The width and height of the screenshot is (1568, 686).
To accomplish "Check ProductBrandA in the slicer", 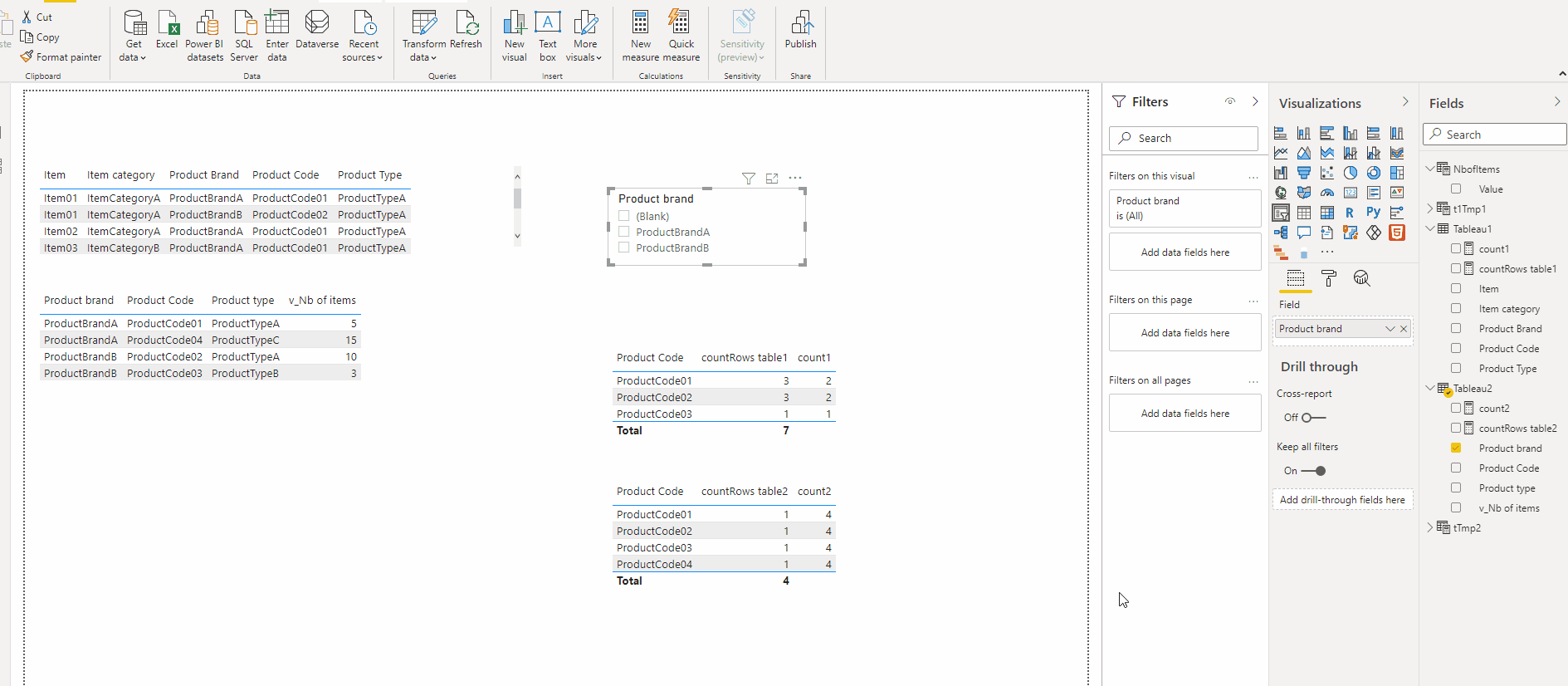I will [x=624, y=232].
